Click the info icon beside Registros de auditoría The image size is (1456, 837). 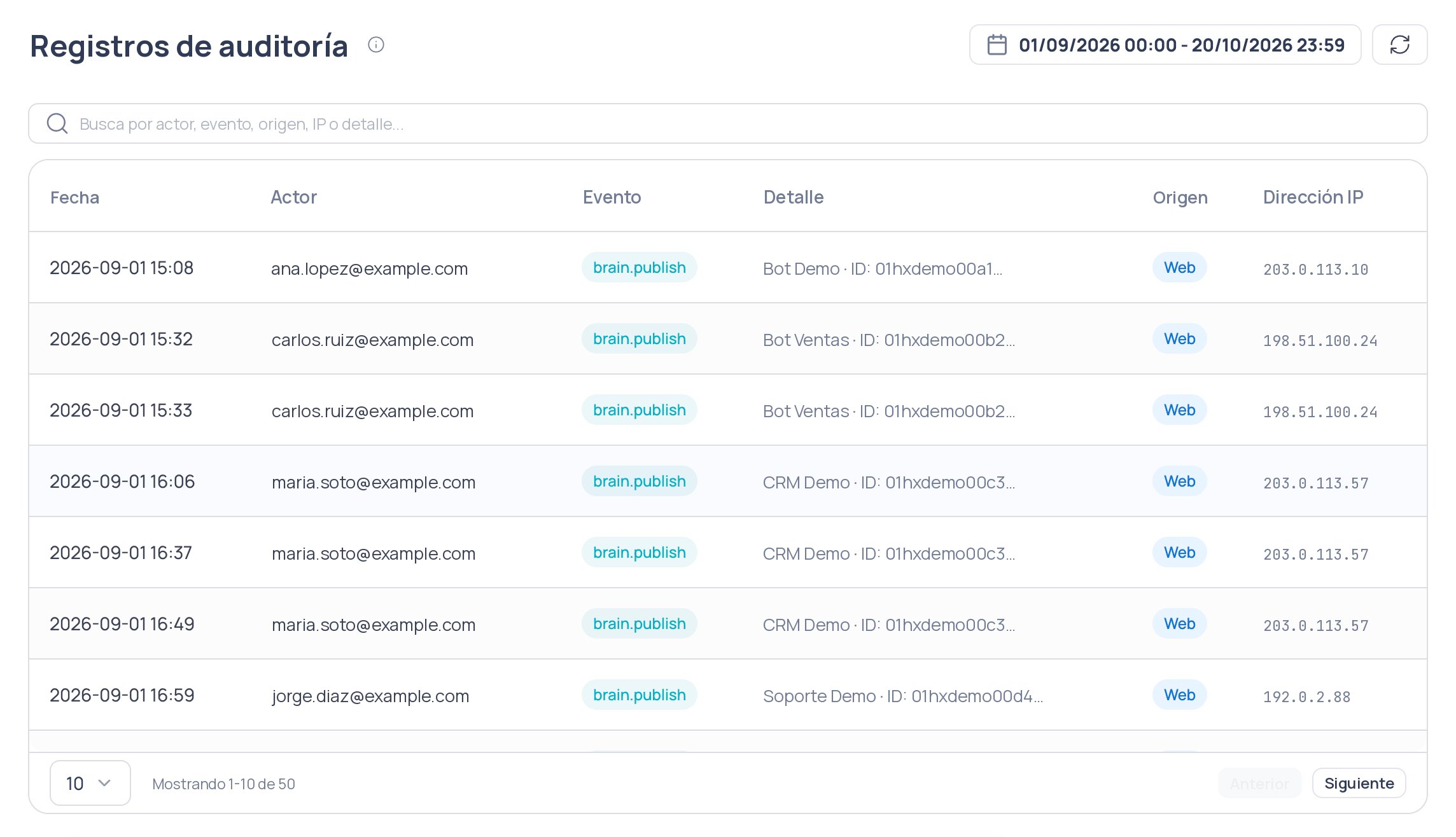376,45
